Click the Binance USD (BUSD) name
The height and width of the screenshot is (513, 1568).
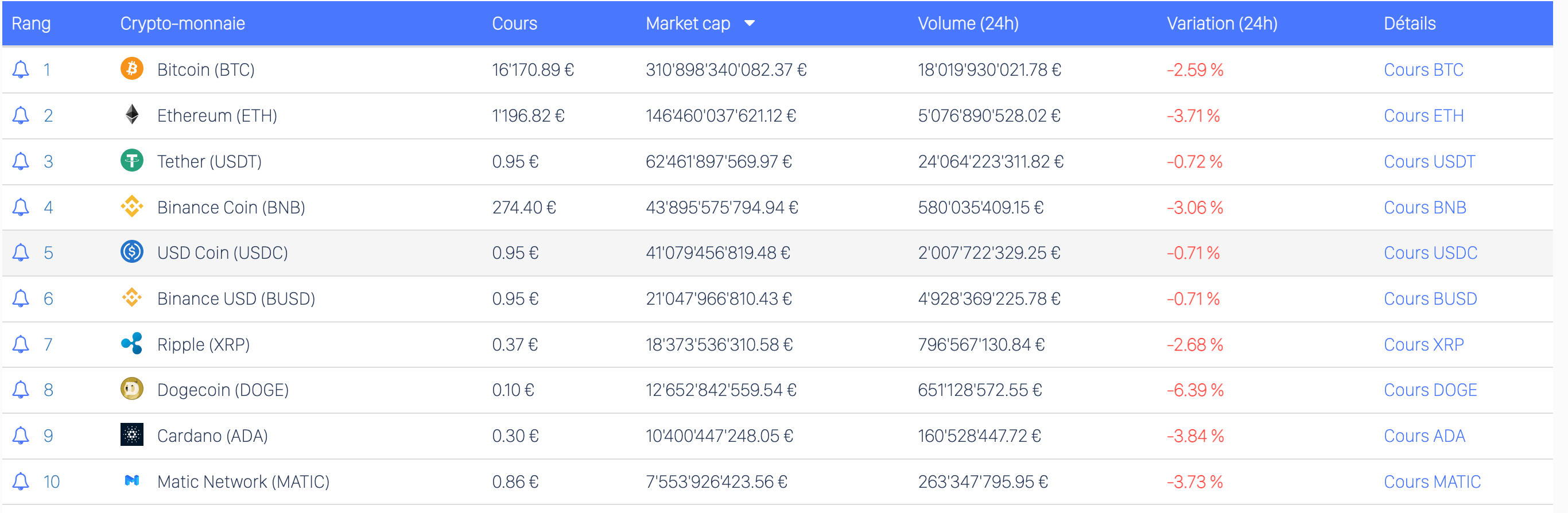click(x=235, y=298)
